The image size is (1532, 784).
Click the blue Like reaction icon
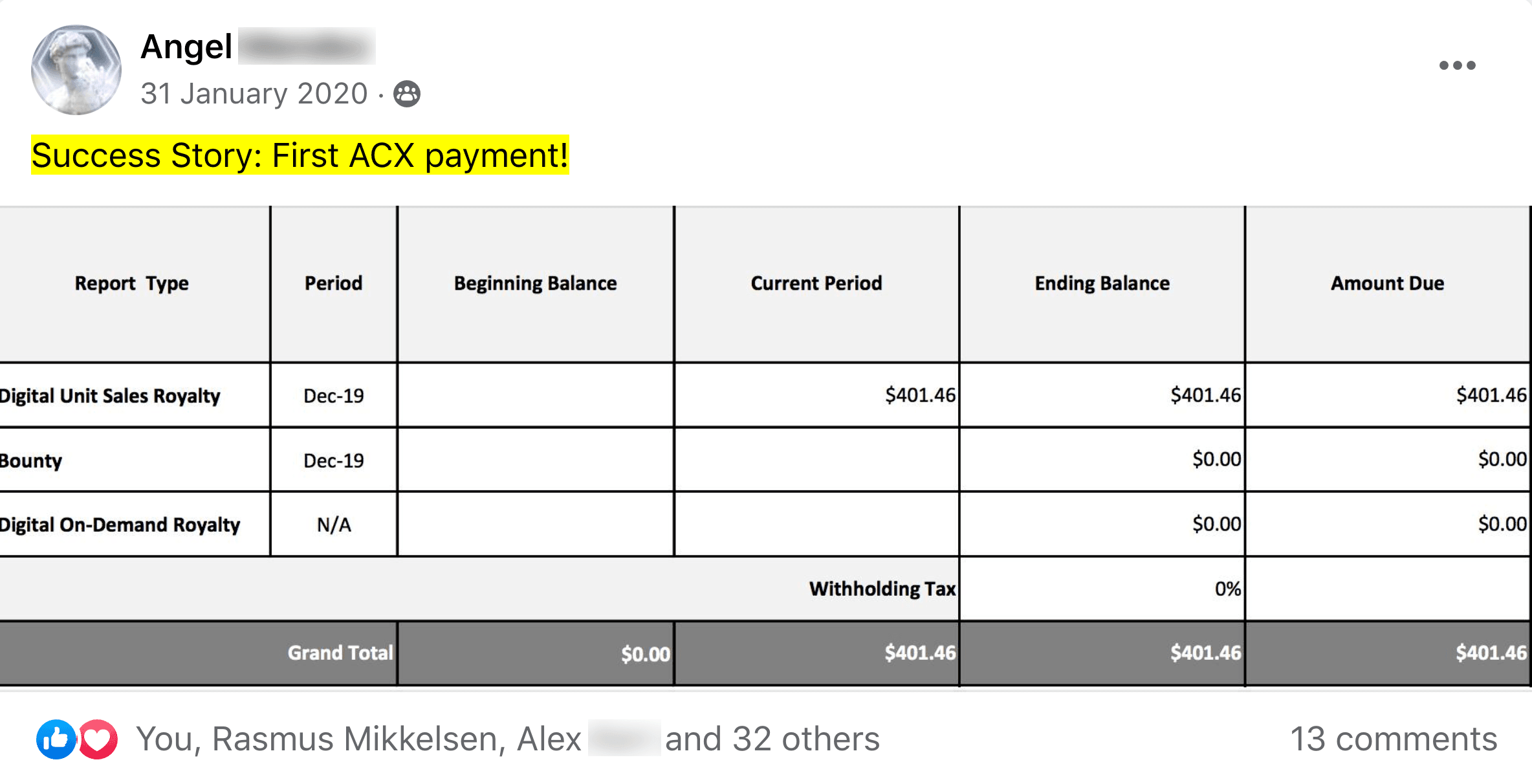coord(56,739)
